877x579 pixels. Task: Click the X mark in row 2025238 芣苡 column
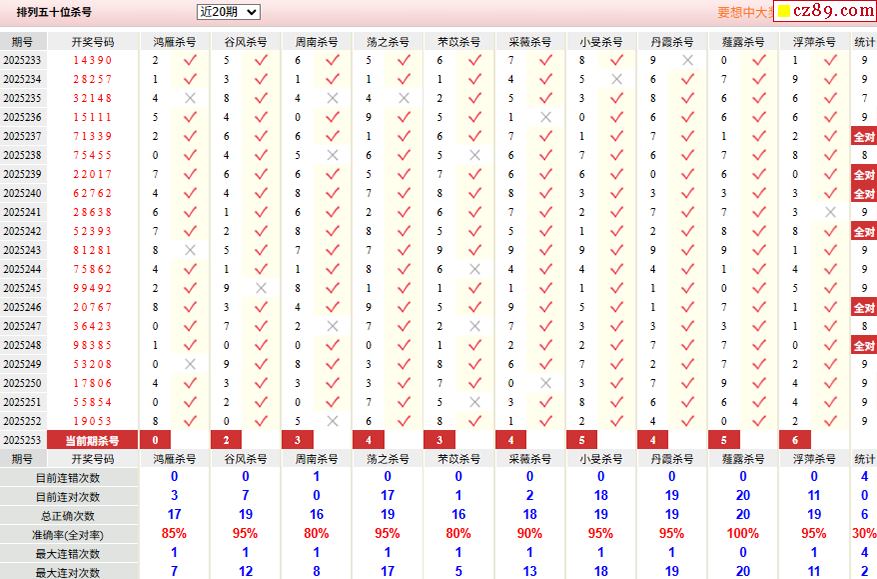474,155
